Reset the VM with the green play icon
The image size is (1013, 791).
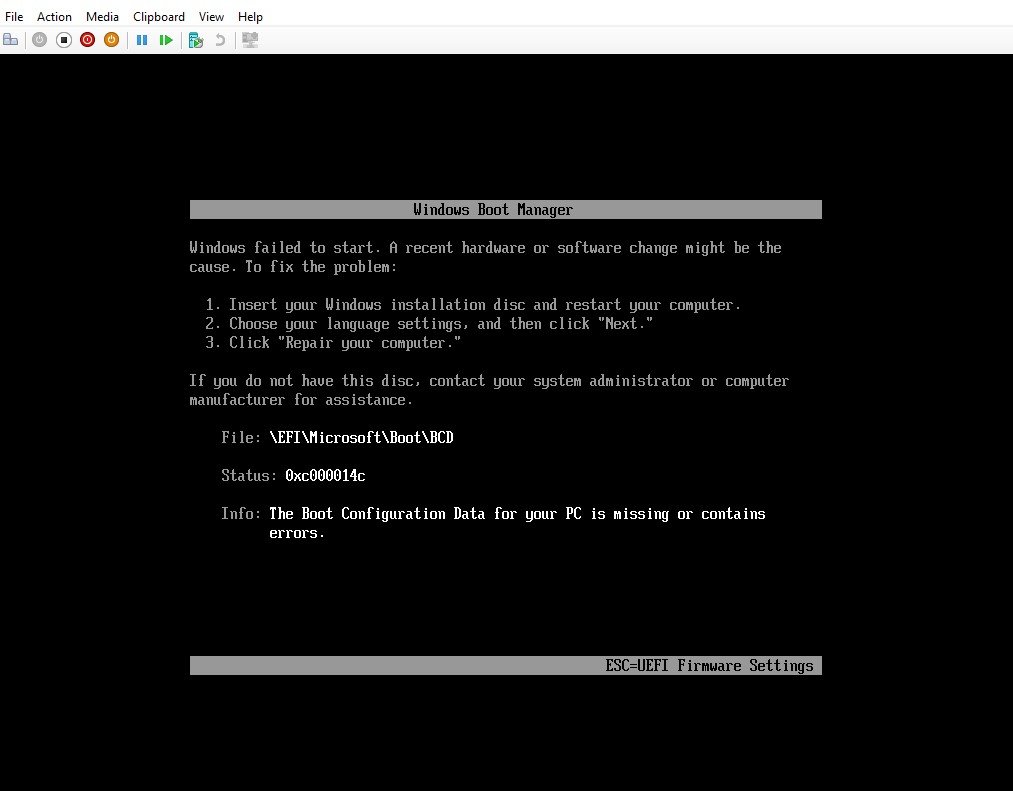point(166,40)
